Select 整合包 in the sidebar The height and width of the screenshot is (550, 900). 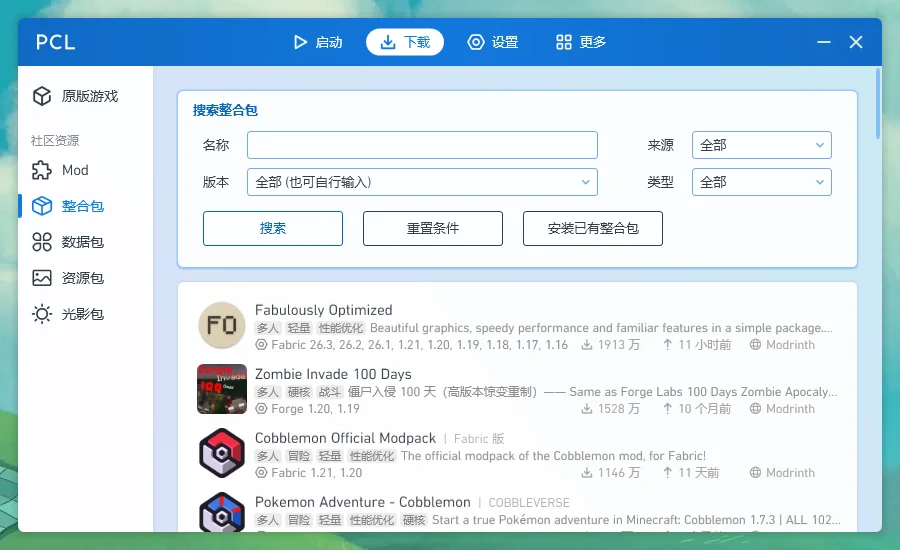86,206
